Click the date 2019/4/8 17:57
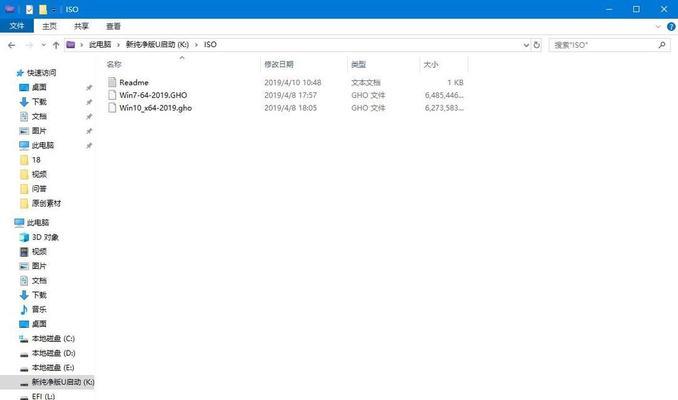 pyautogui.click(x=291, y=95)
